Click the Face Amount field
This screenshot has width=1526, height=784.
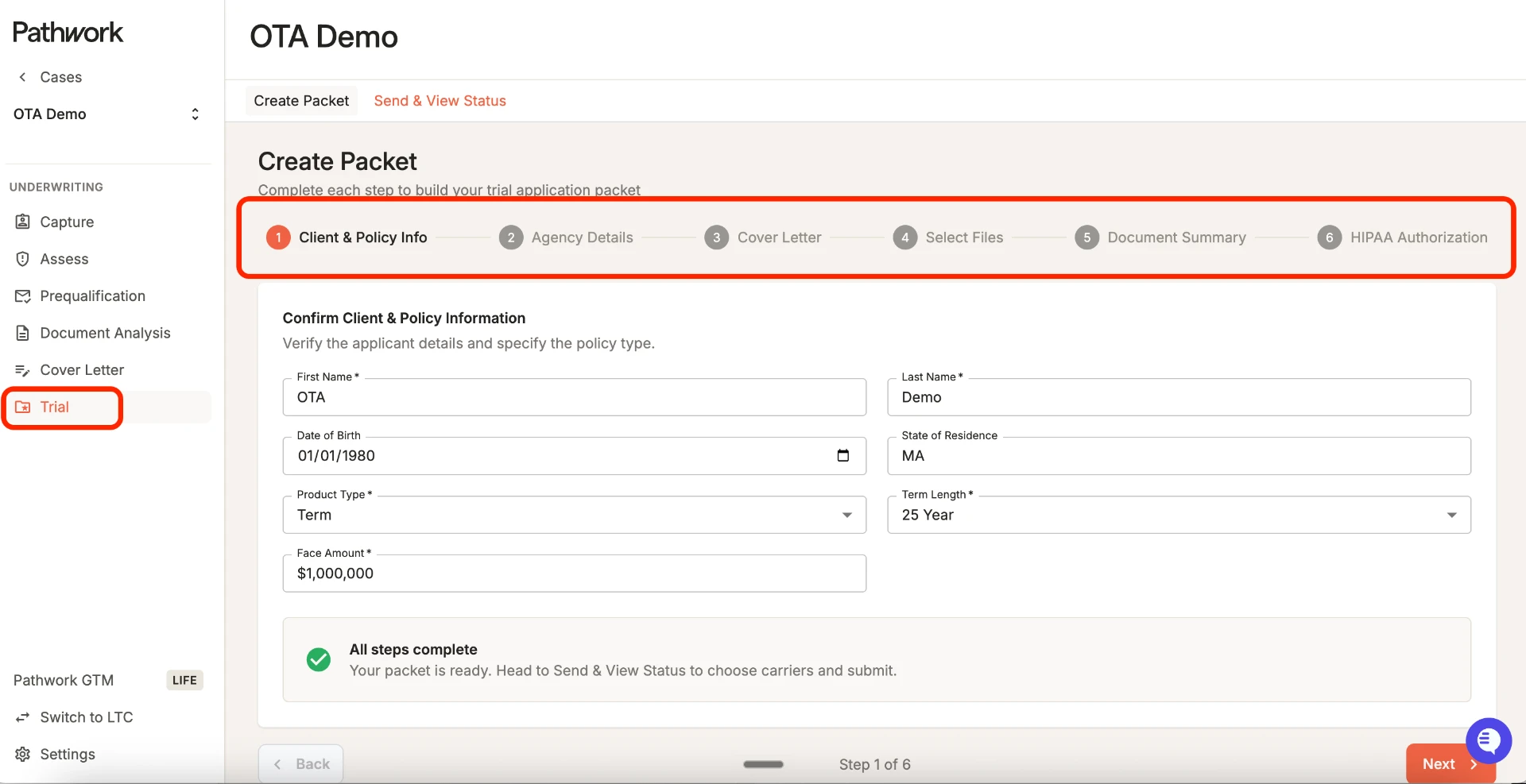tap(575, 574)
